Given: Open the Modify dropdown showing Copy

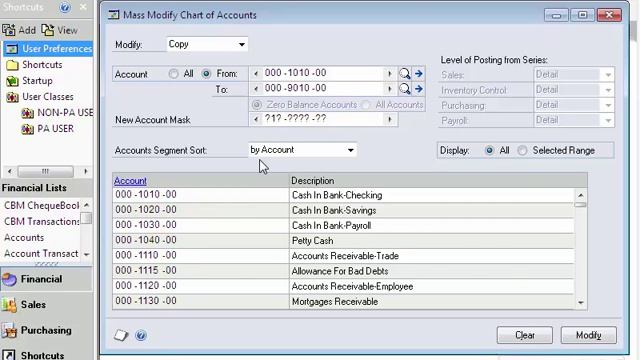Looking at the screenshot, I should click(x=207, y=44).
